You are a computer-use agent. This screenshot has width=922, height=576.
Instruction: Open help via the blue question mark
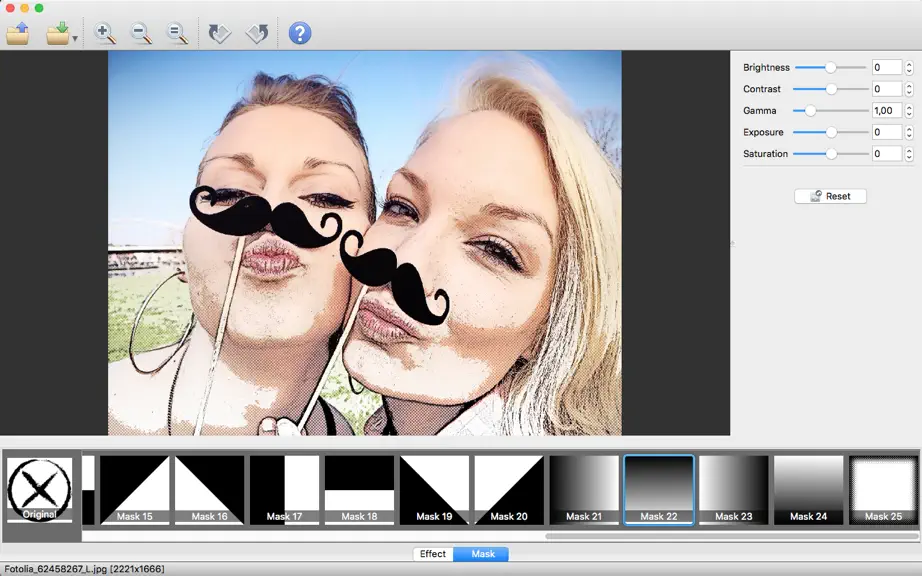[300, 33]
